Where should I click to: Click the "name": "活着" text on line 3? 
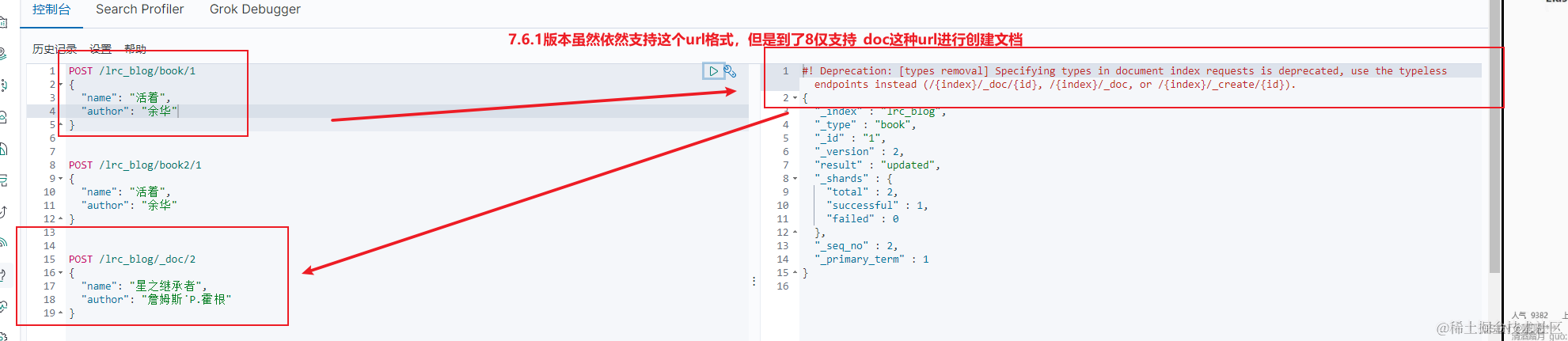coord(126,98)
